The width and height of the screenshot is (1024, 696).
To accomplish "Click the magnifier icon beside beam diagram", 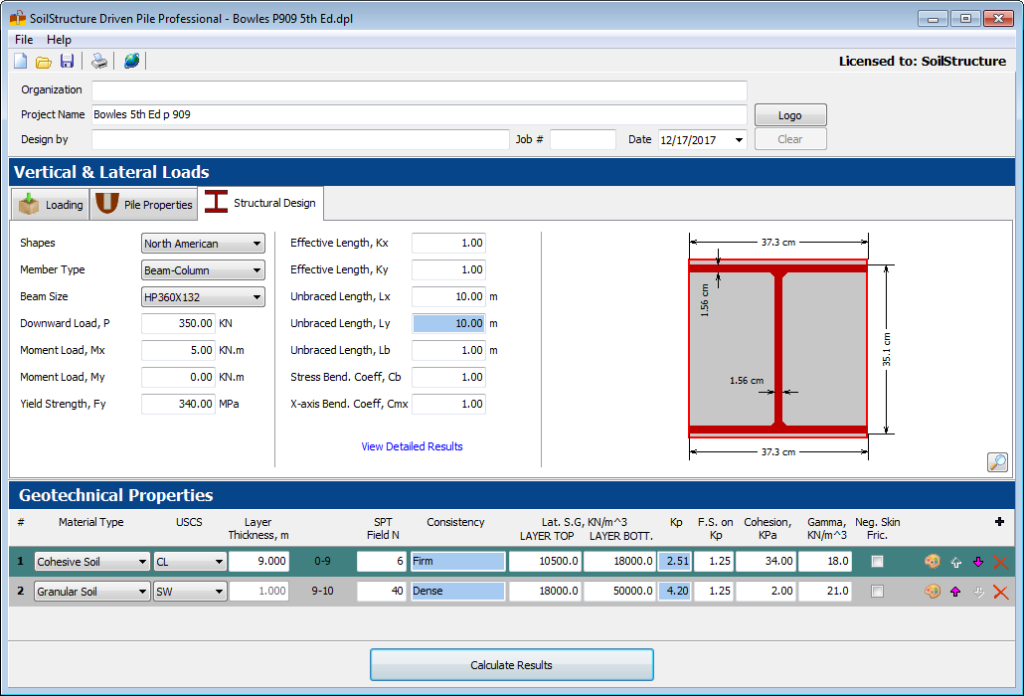I will [x=997, y=462].
